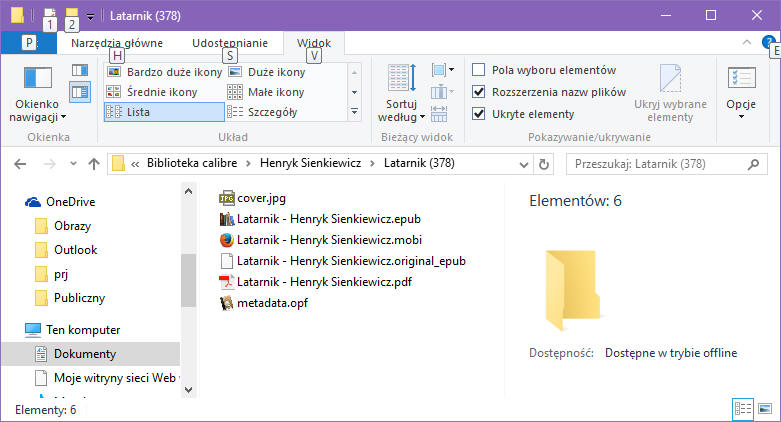Toggle the Ukryte elementy checkbox

coord(479,114)
